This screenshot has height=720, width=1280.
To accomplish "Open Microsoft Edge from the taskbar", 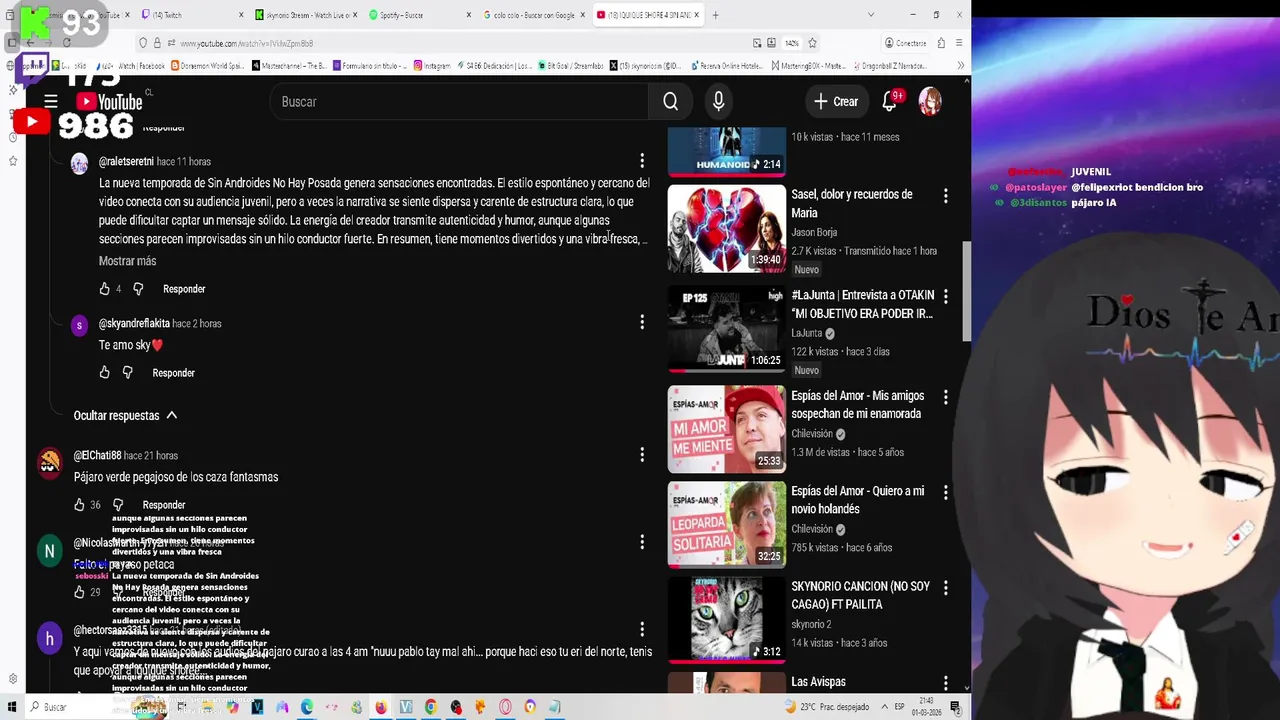I will (x=307, y=707).
